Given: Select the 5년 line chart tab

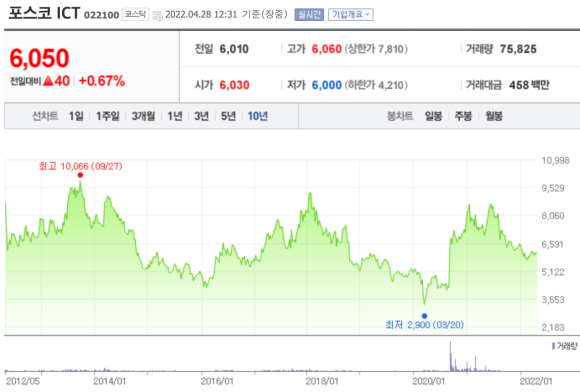Looking at the screenshot, I should (228, 116).
